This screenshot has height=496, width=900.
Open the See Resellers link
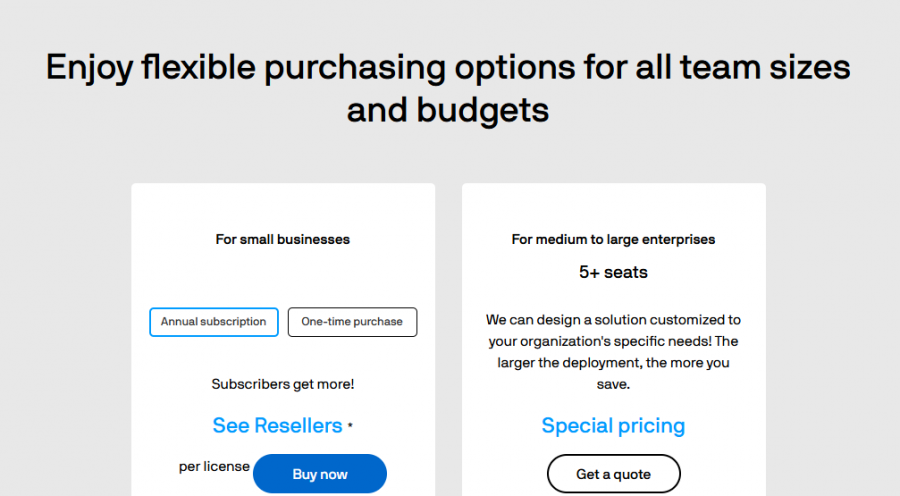click(x=277, y=426)
